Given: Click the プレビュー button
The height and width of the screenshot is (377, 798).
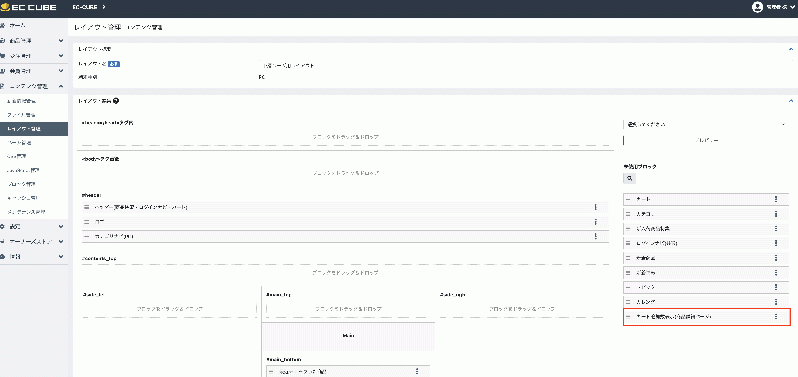Looking at the screenshot, I should 706,140.
